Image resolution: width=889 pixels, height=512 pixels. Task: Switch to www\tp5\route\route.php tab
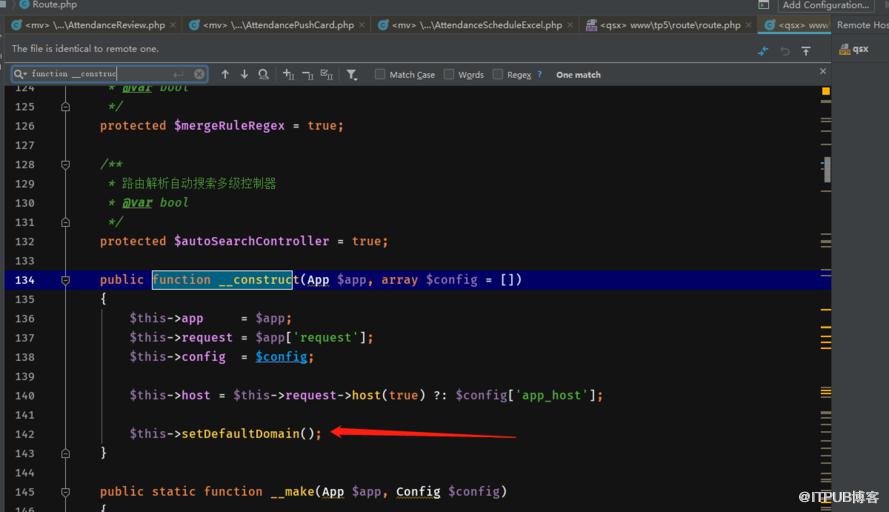tap(670, 25)
